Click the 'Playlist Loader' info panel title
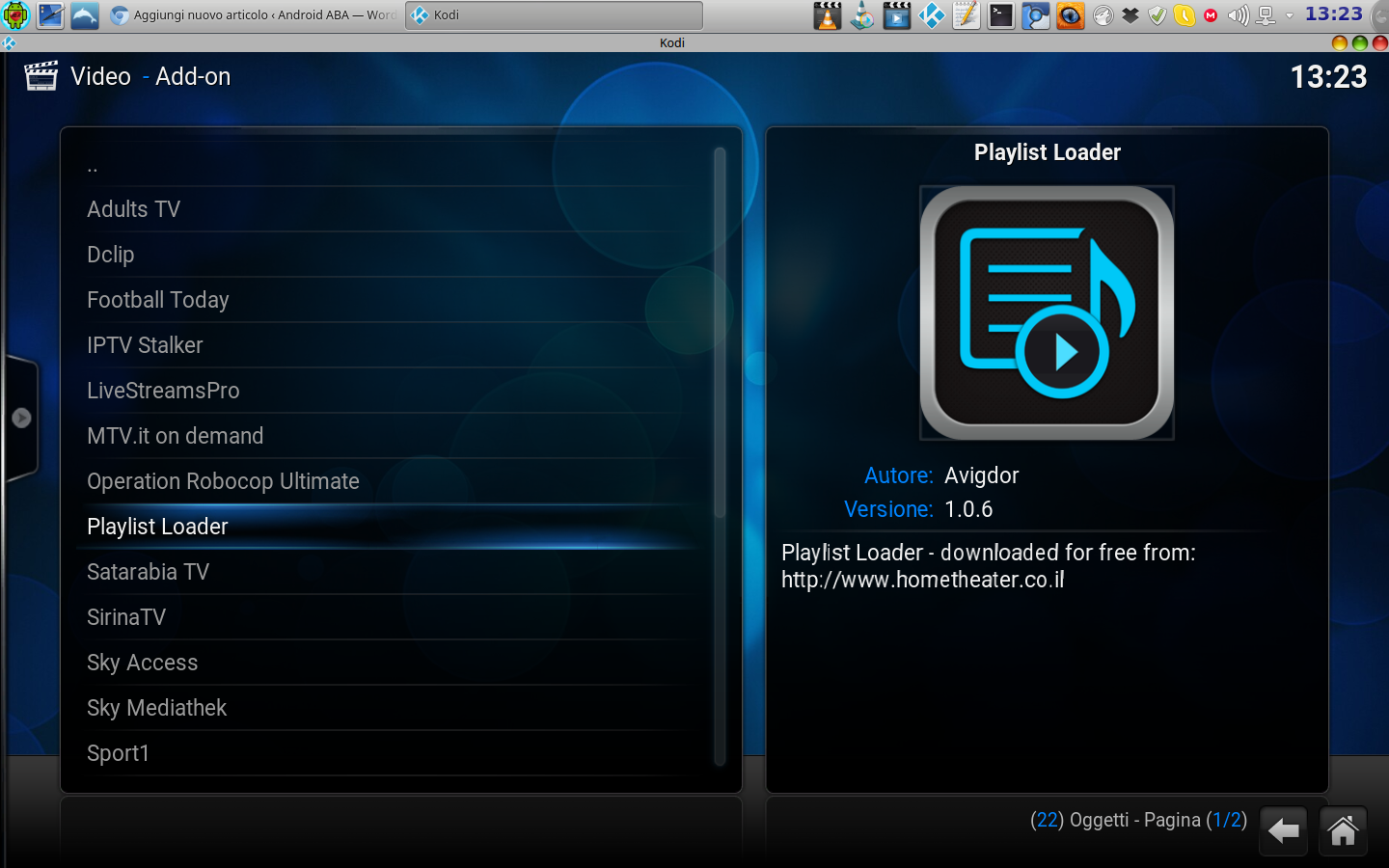Screen dimensions: 1389x868 (1048, 152)
